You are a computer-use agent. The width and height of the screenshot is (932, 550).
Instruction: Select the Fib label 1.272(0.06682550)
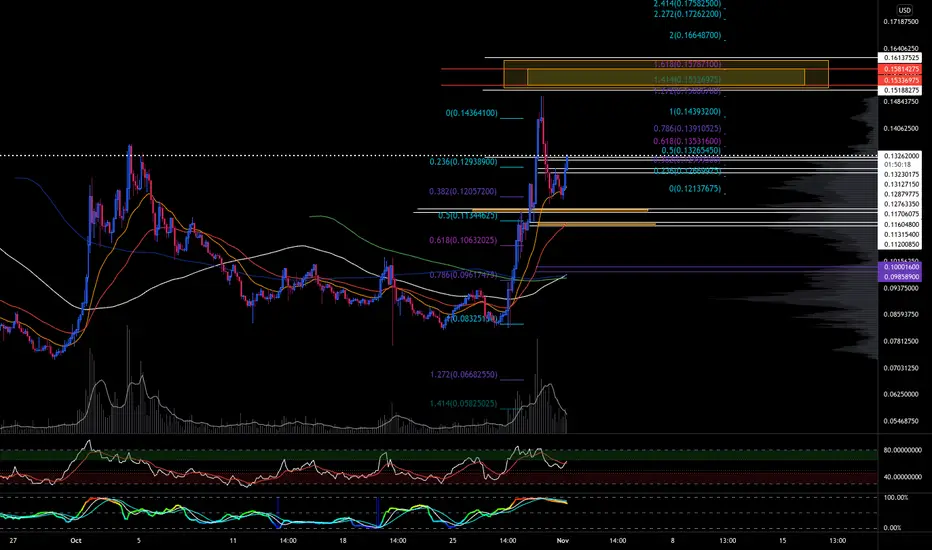click(464, 375)
